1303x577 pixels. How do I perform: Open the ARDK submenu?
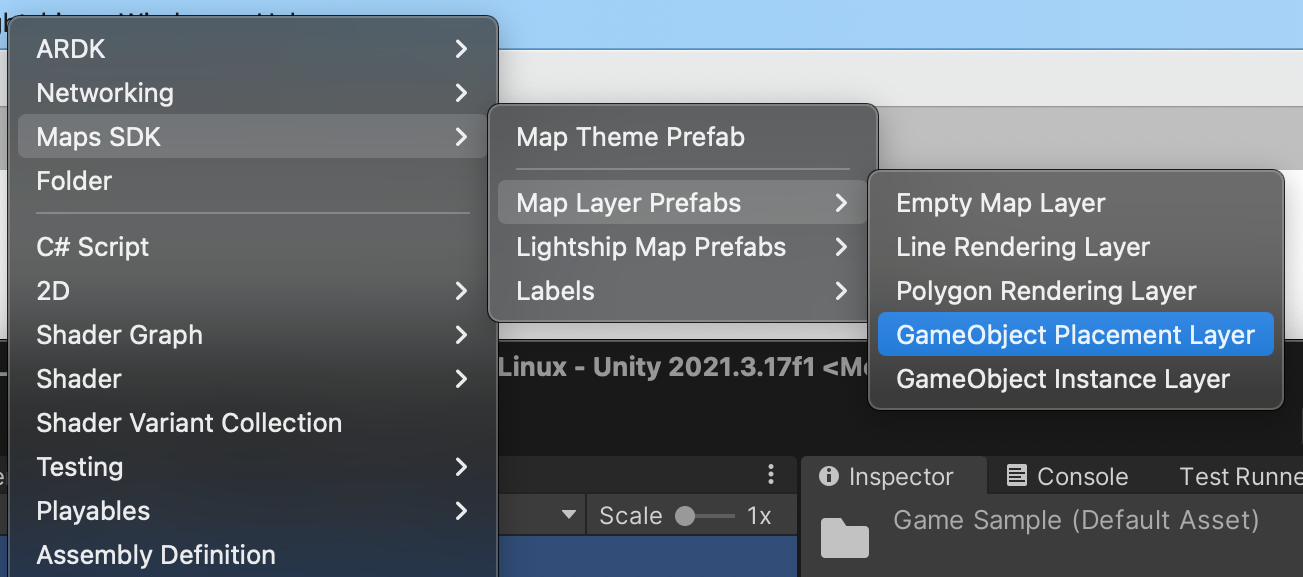pos(253,49)
